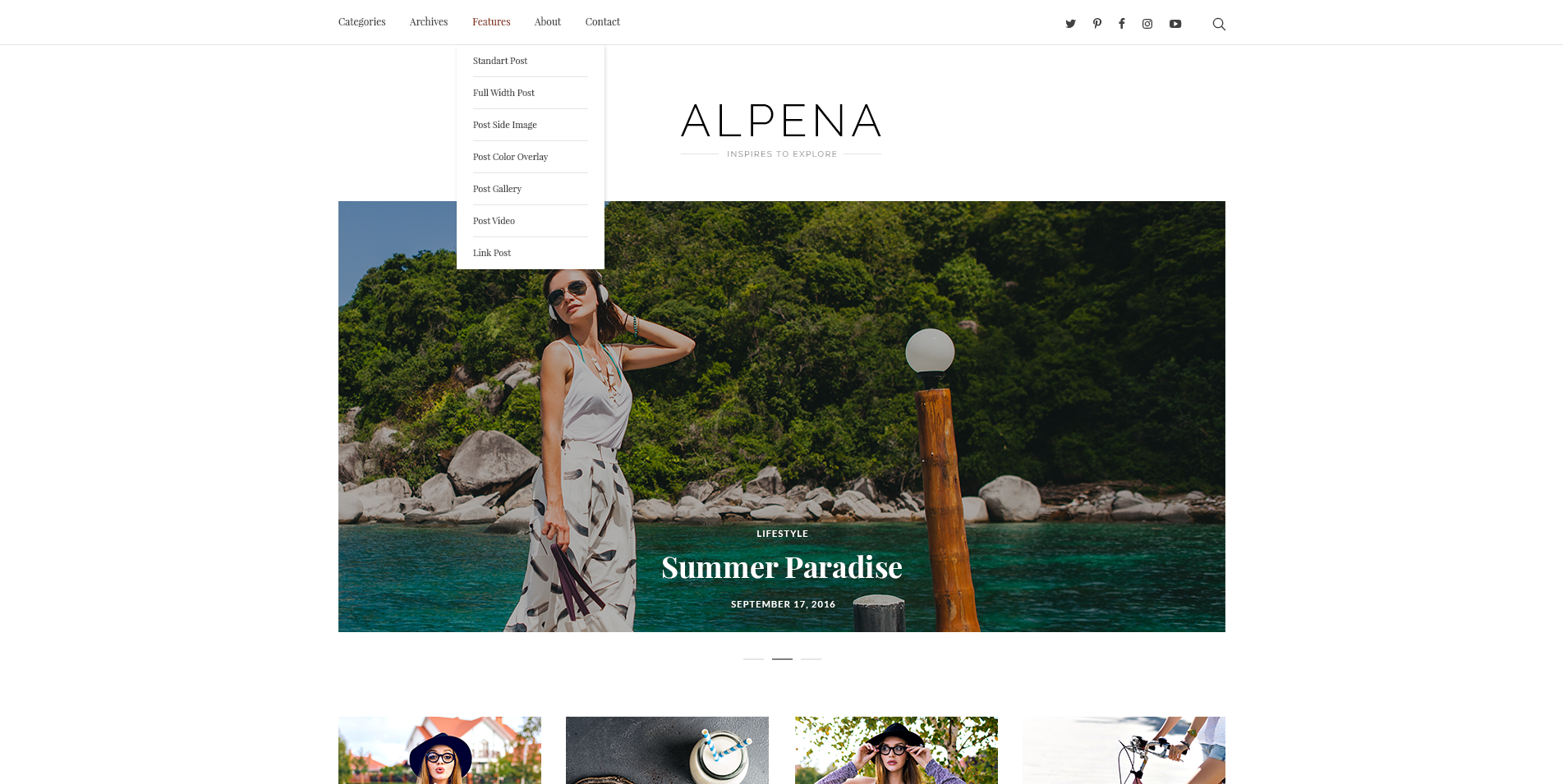Open the Instagram social icon

(x=1147, y=24)
